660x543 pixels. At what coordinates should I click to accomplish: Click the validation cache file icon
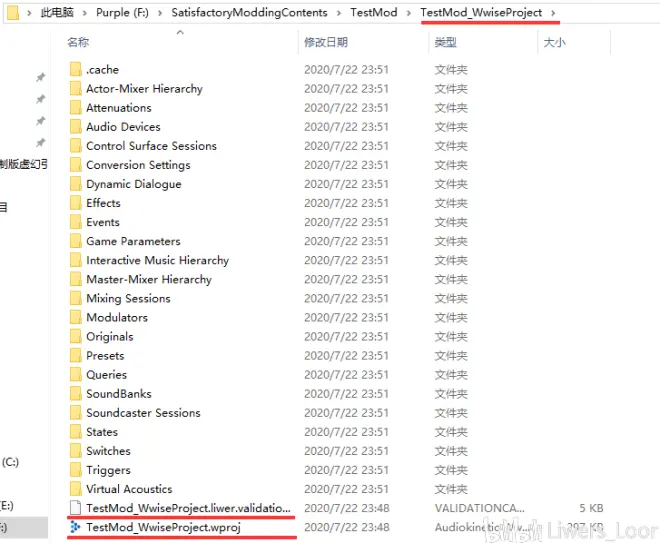point(75,508)
